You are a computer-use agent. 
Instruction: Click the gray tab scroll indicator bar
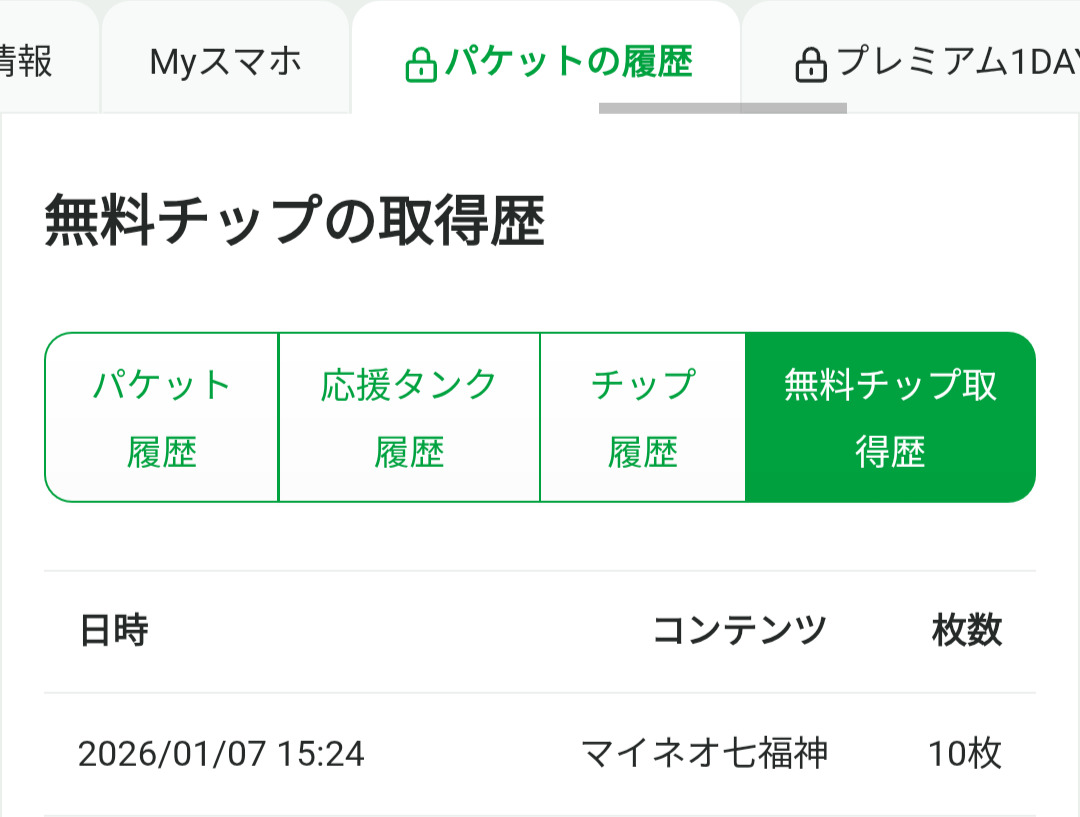tap(722, 108)
